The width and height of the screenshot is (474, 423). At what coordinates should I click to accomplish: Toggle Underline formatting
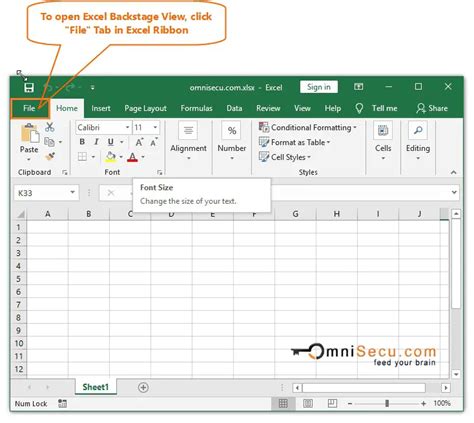coord(111,142)
